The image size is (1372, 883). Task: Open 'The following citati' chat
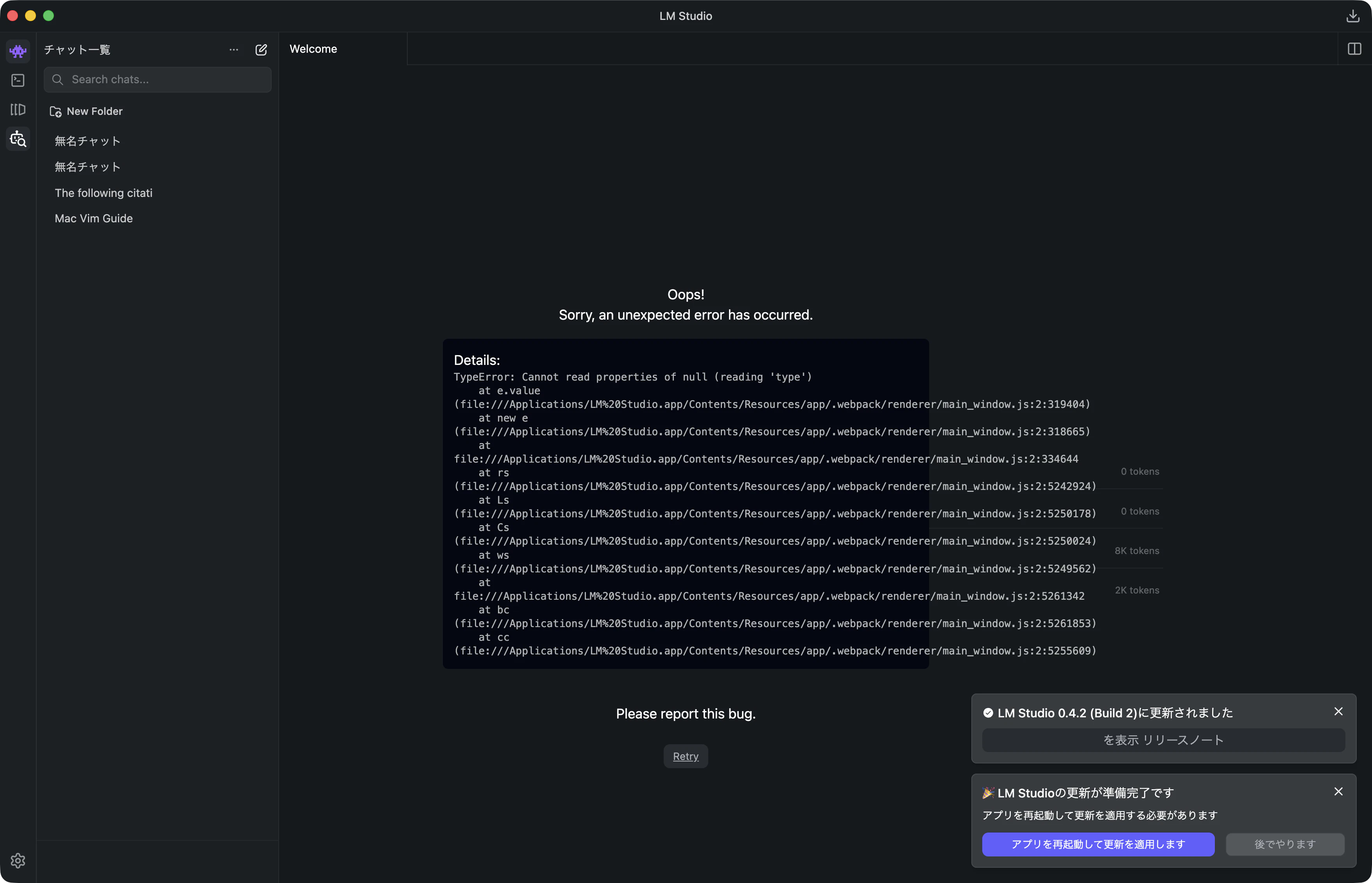[103, 193]
